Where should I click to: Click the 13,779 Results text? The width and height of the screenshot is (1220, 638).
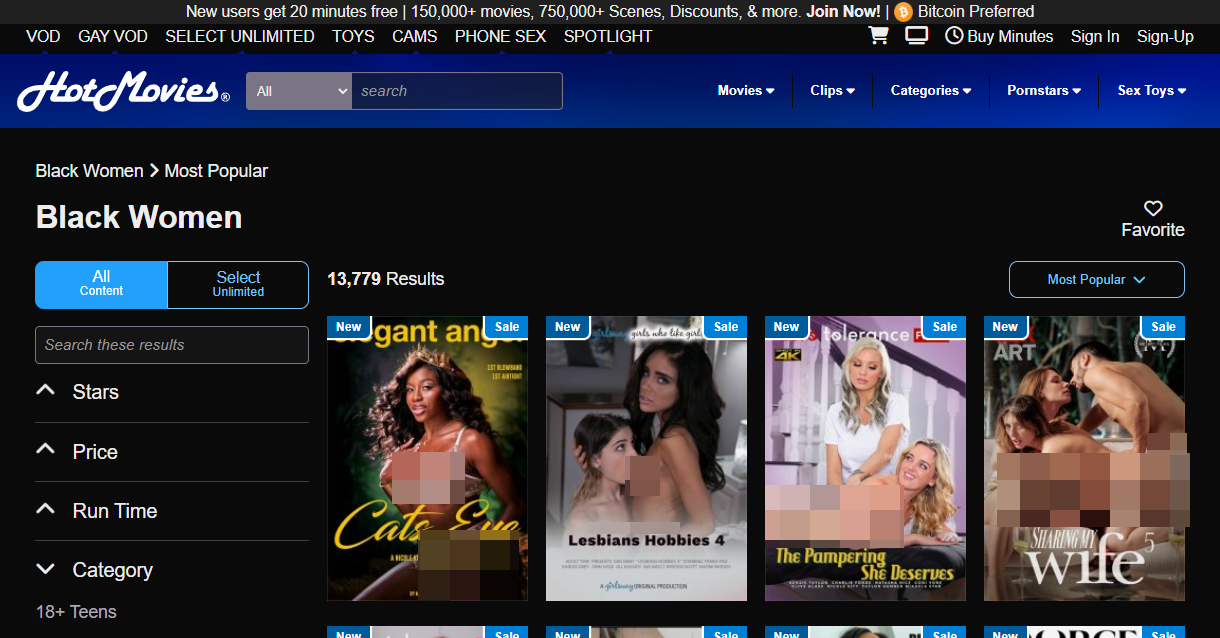point(386,279)
